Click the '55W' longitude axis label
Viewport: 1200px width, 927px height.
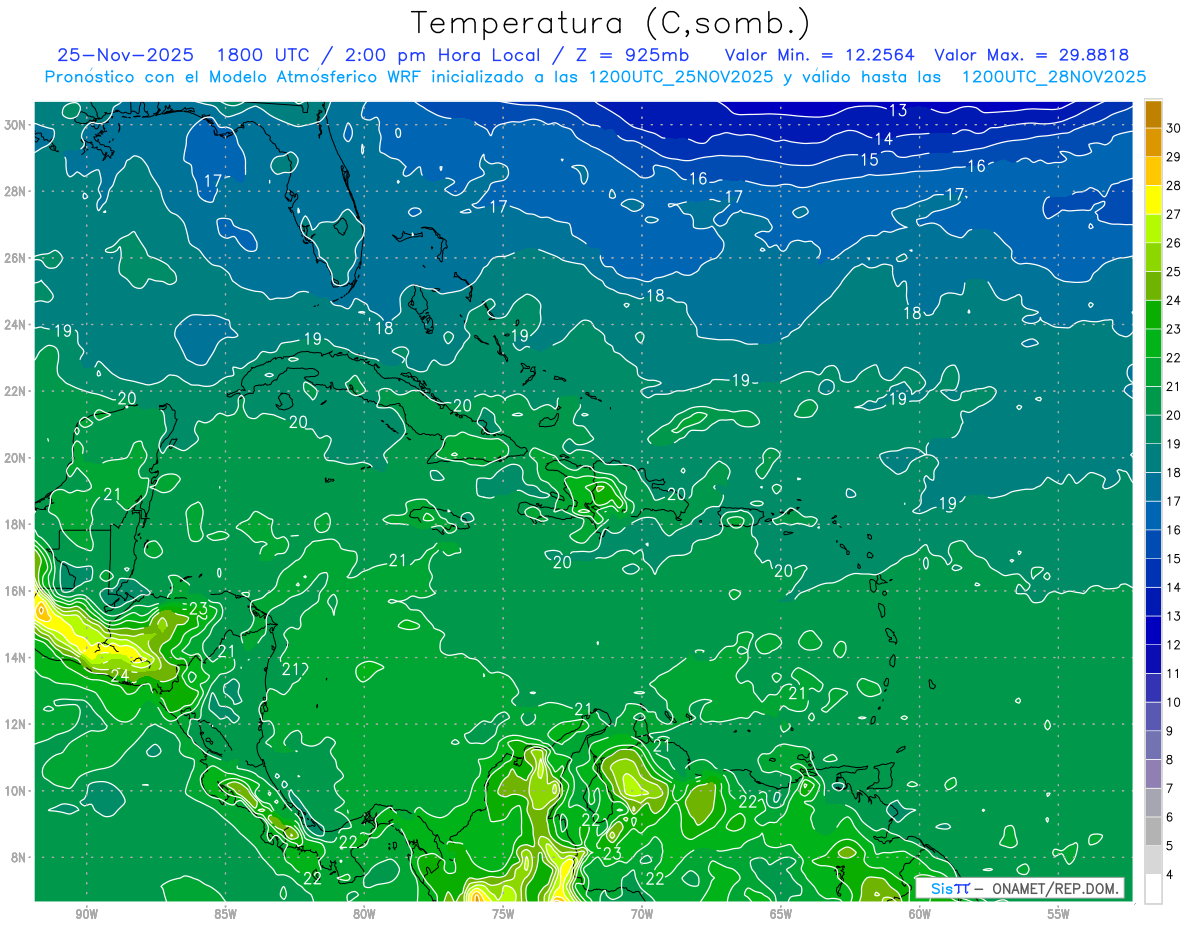click(x=1059, y=914)
